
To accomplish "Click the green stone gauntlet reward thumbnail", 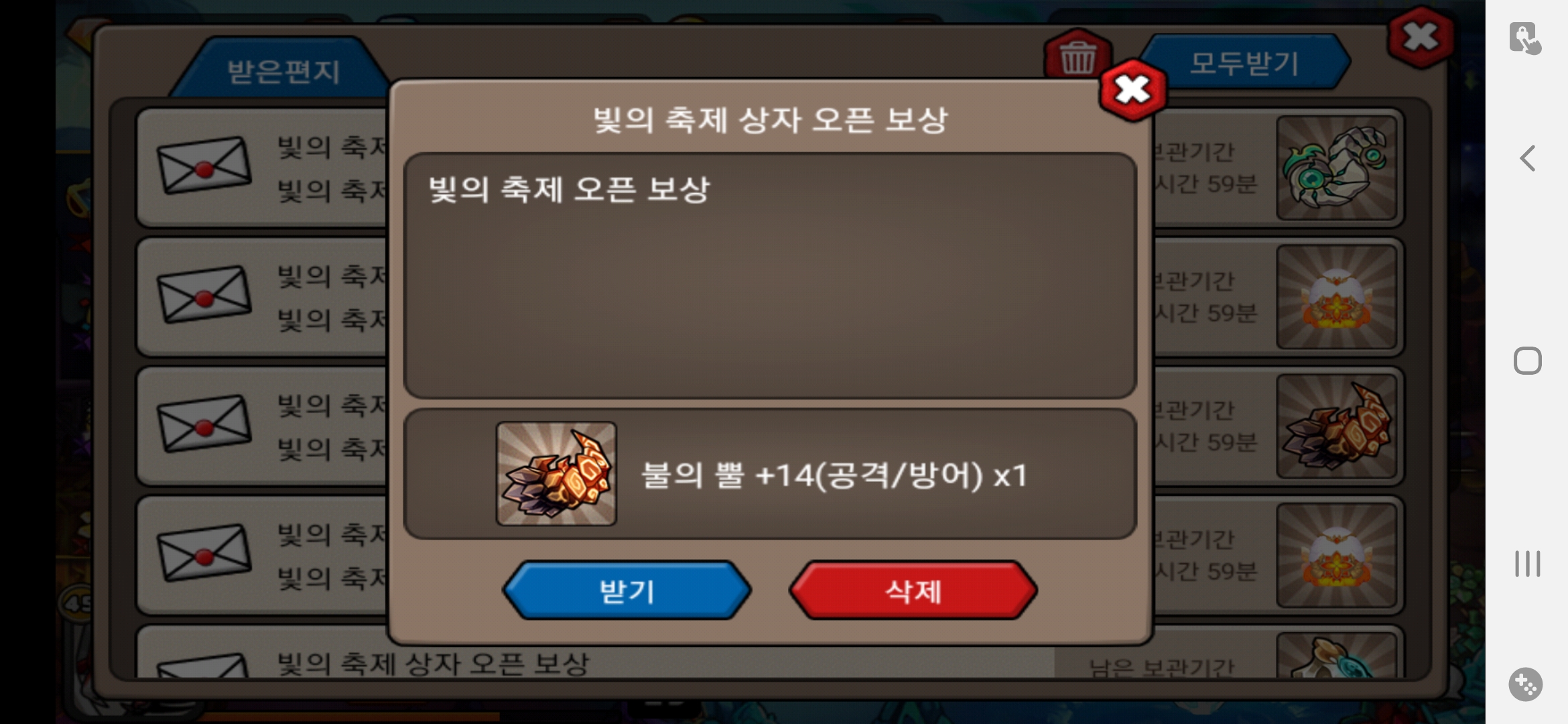I will click(x=1336, y=168).
